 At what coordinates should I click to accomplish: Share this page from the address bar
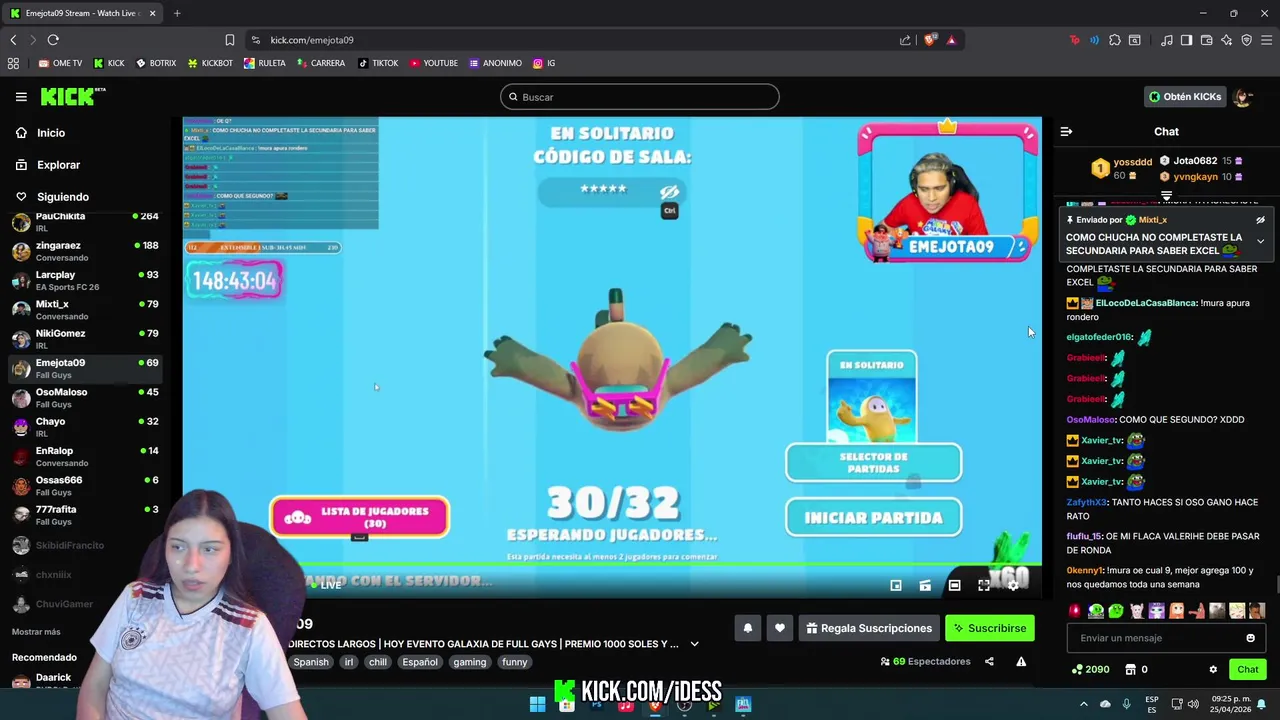click(x=905, y=40)
